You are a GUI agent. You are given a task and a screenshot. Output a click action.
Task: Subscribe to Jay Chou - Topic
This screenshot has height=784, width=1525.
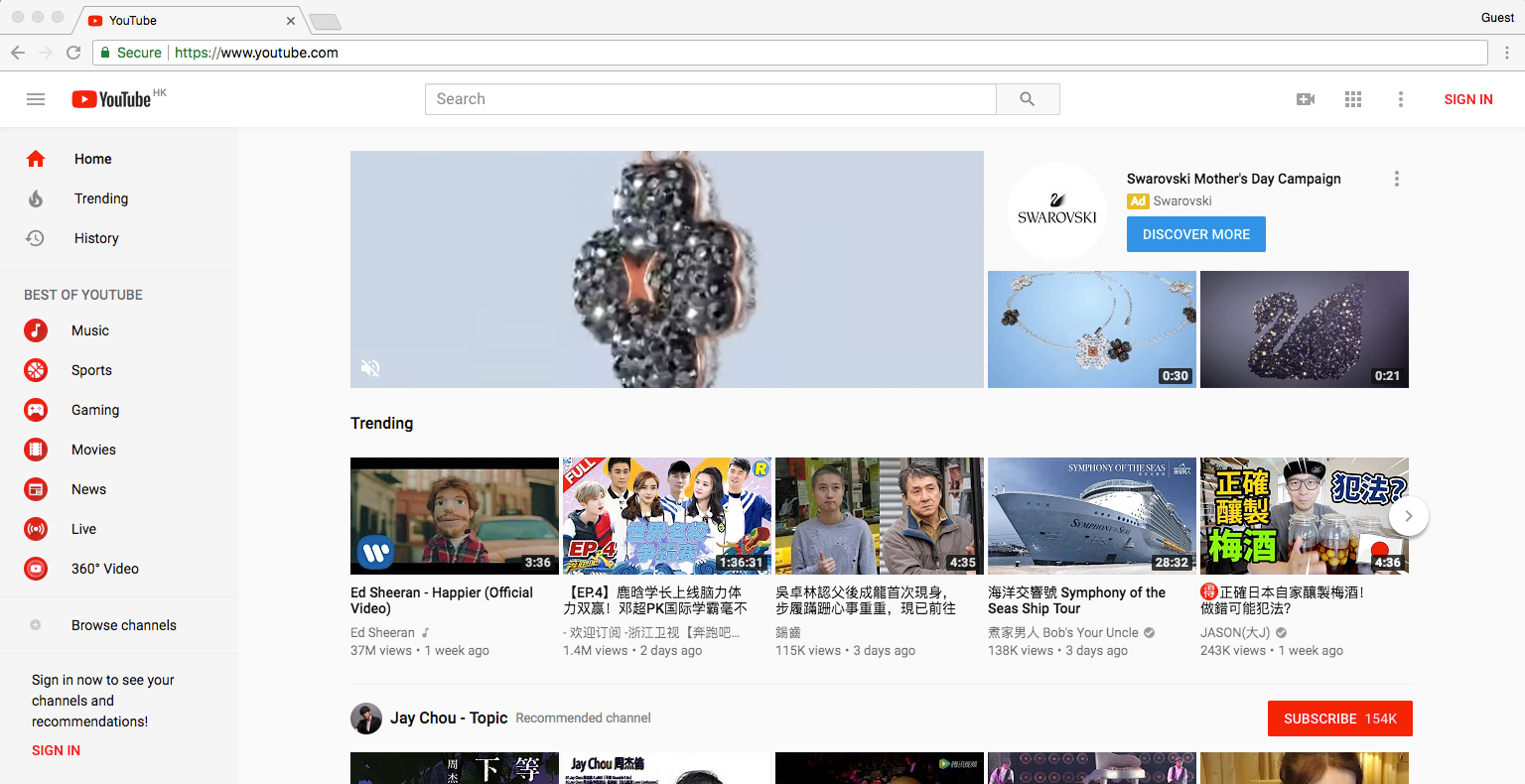click(x=1340, y=719)
